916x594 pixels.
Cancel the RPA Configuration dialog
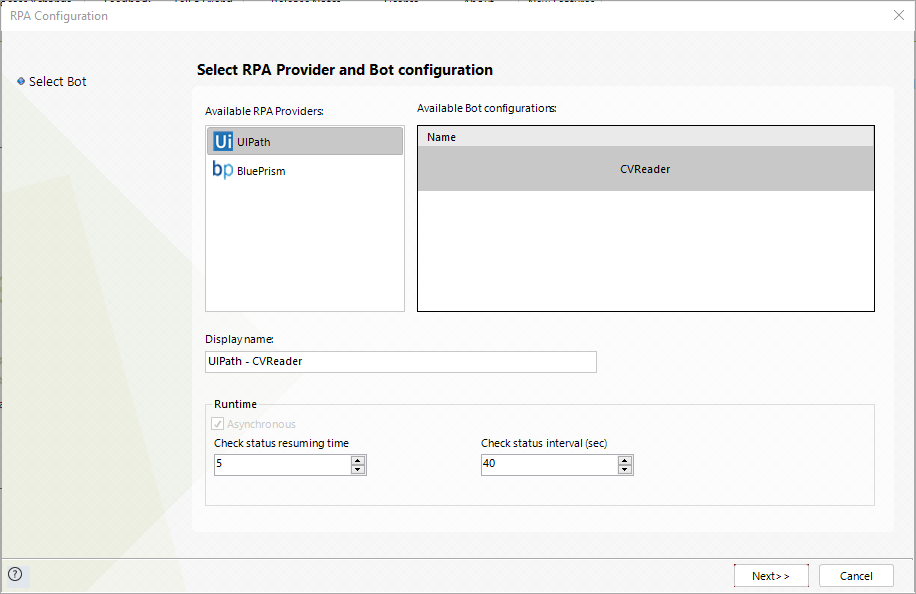point(856,576)
